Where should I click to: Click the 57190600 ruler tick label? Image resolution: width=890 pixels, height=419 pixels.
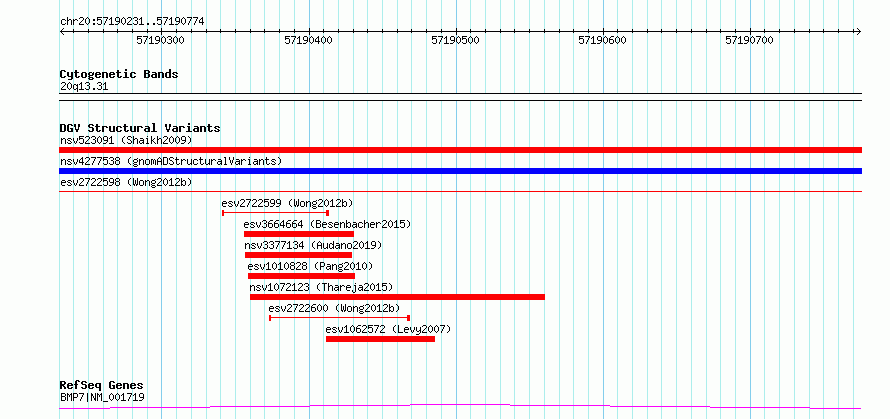[x=602, y=40]
